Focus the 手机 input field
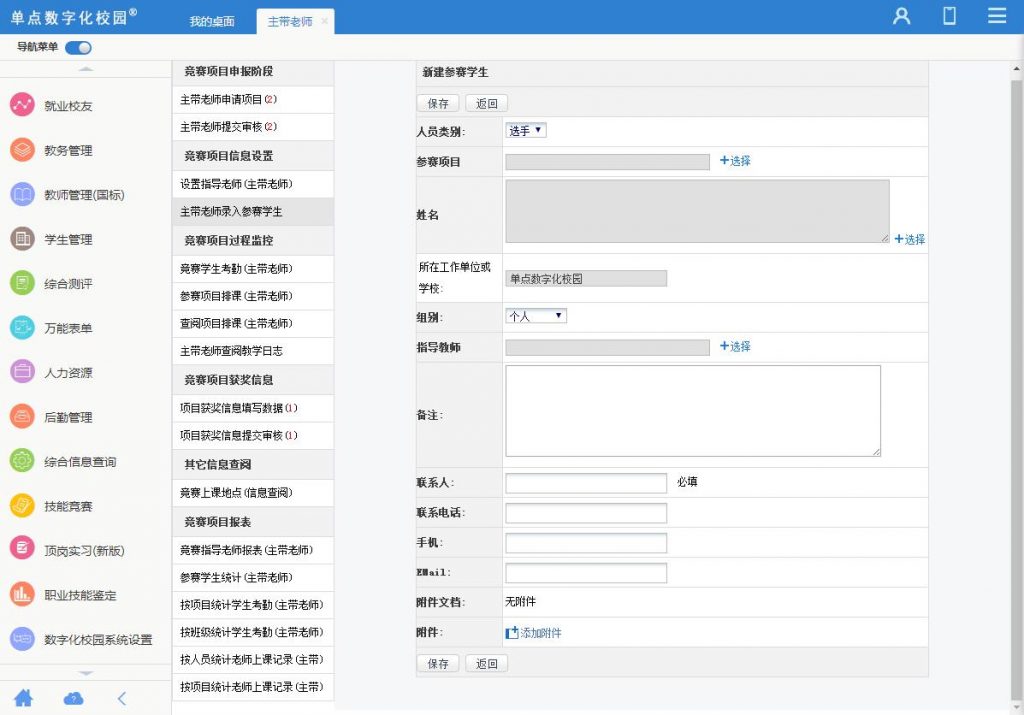The image size is (1024, 715). (x=586, y=543)
